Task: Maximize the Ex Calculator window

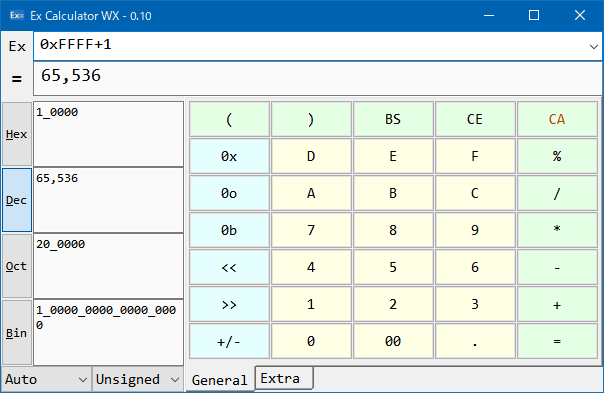Action: (534, 15)
